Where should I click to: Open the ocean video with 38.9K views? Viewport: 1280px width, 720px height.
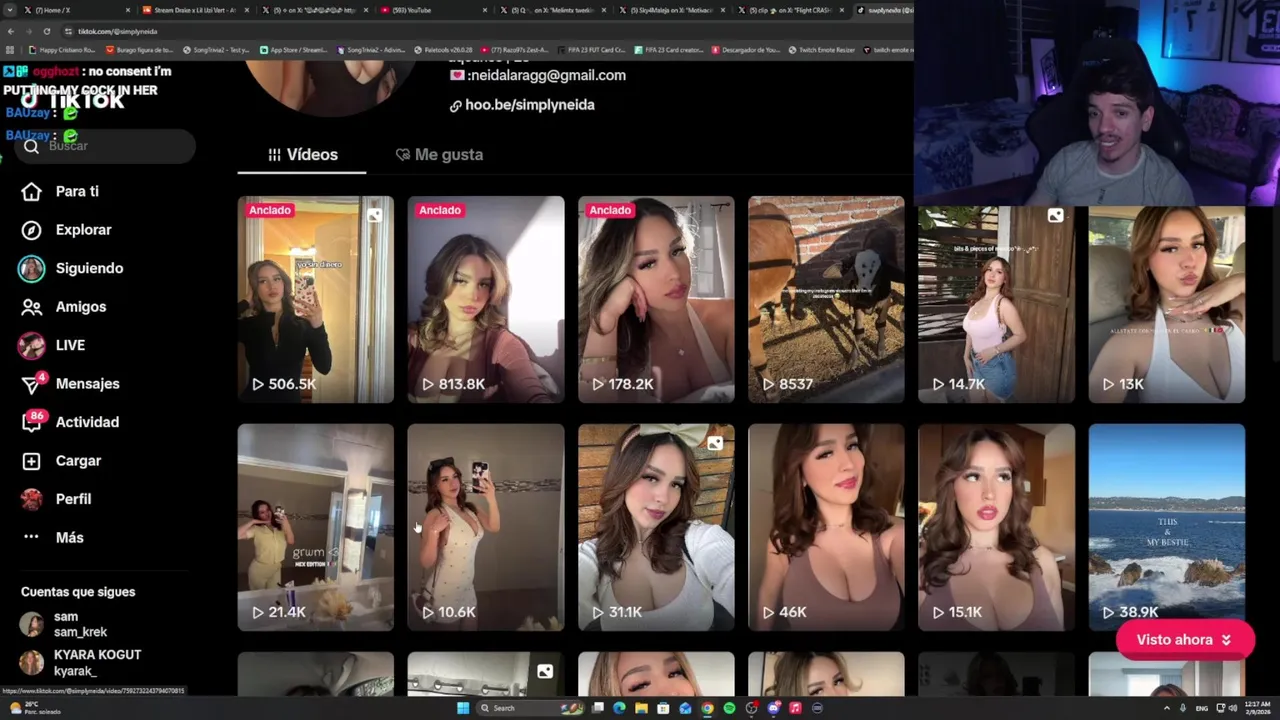1167,528
